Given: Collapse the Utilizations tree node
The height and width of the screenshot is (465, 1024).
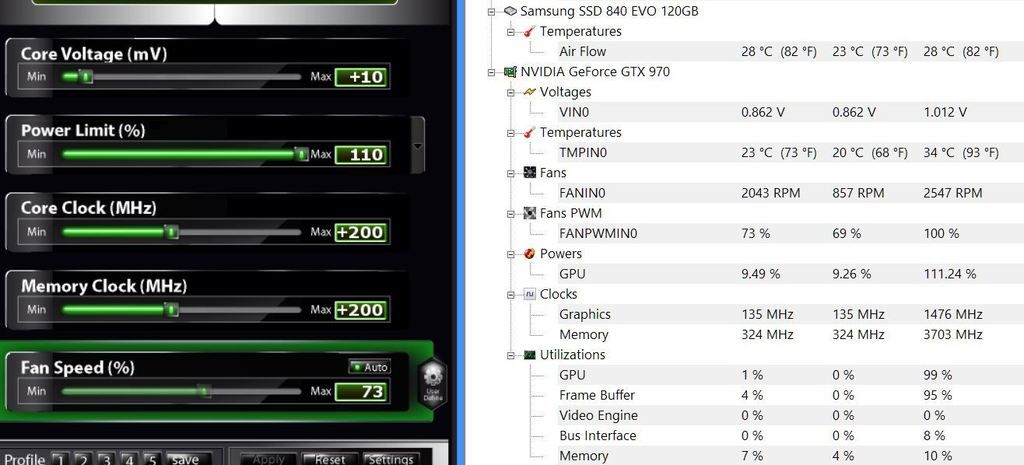Looking at the screenshot, I should point(511,355).
